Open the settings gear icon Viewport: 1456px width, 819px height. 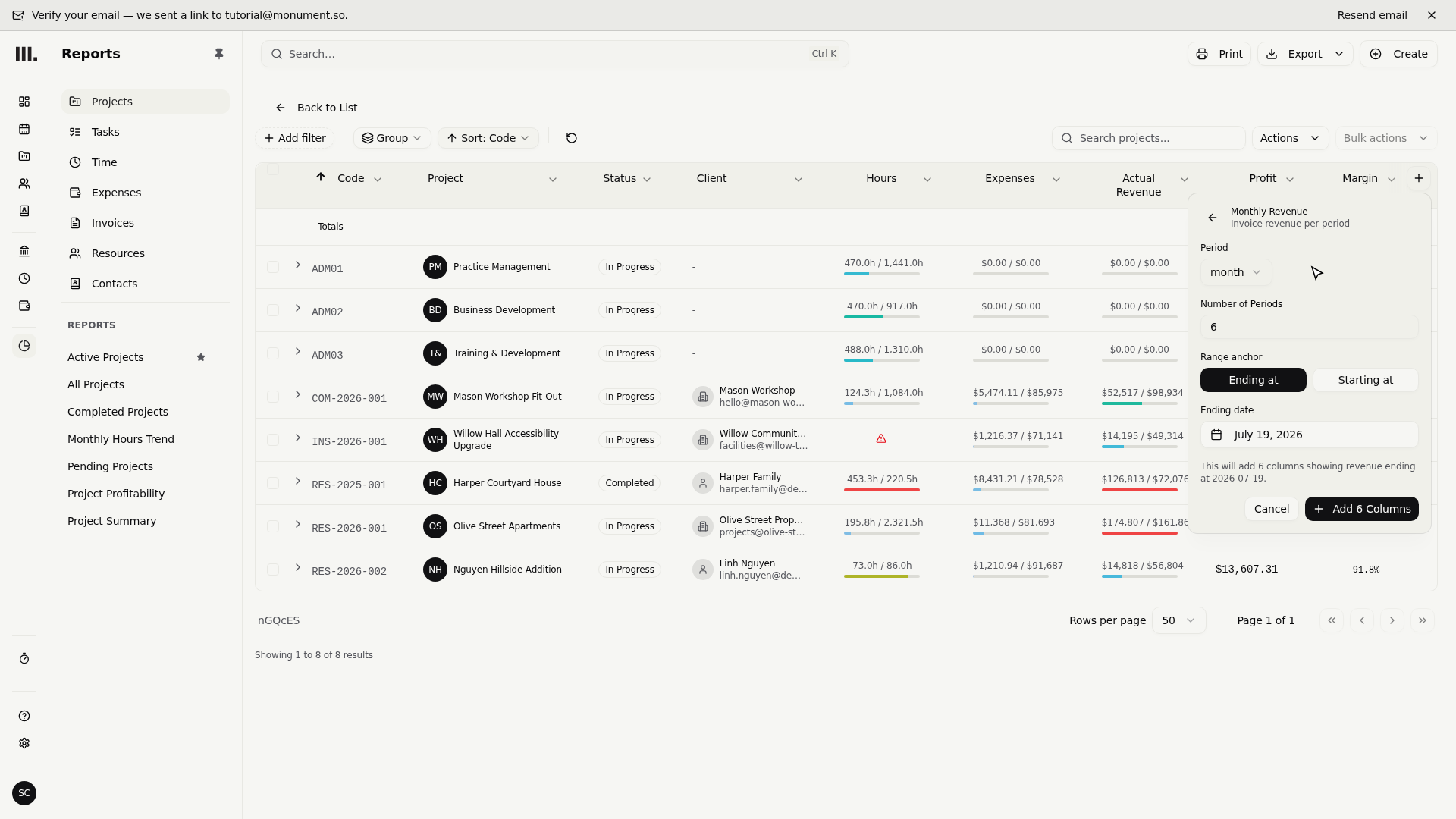[x=24, y=743]
